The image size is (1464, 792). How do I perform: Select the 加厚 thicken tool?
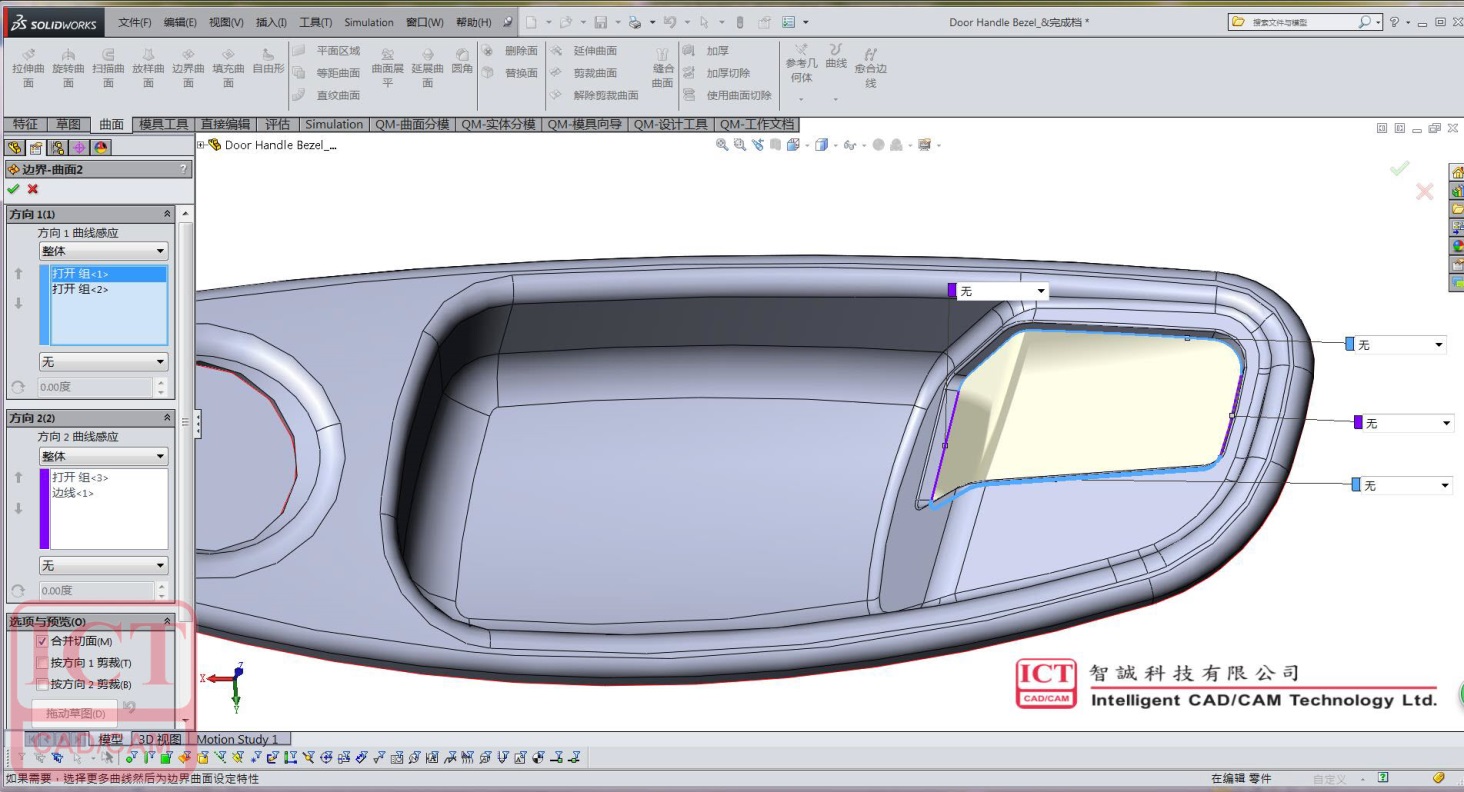(x=717, y=51)
